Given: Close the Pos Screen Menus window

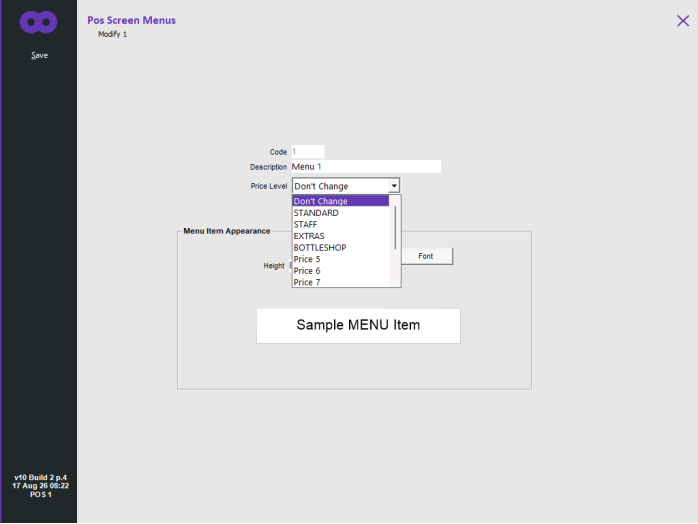Looking at the screenshot, I should pyautogui.click(x=682, y=21).
